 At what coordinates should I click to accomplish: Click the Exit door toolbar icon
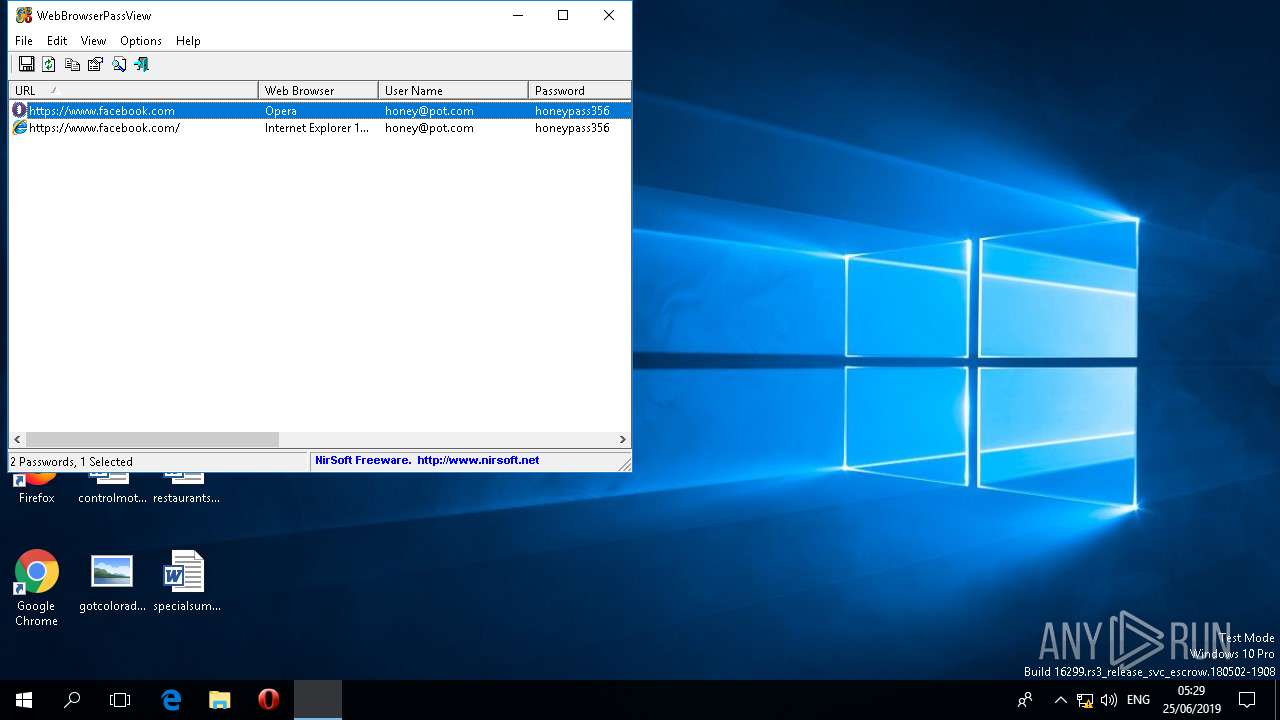click(141, 64)
